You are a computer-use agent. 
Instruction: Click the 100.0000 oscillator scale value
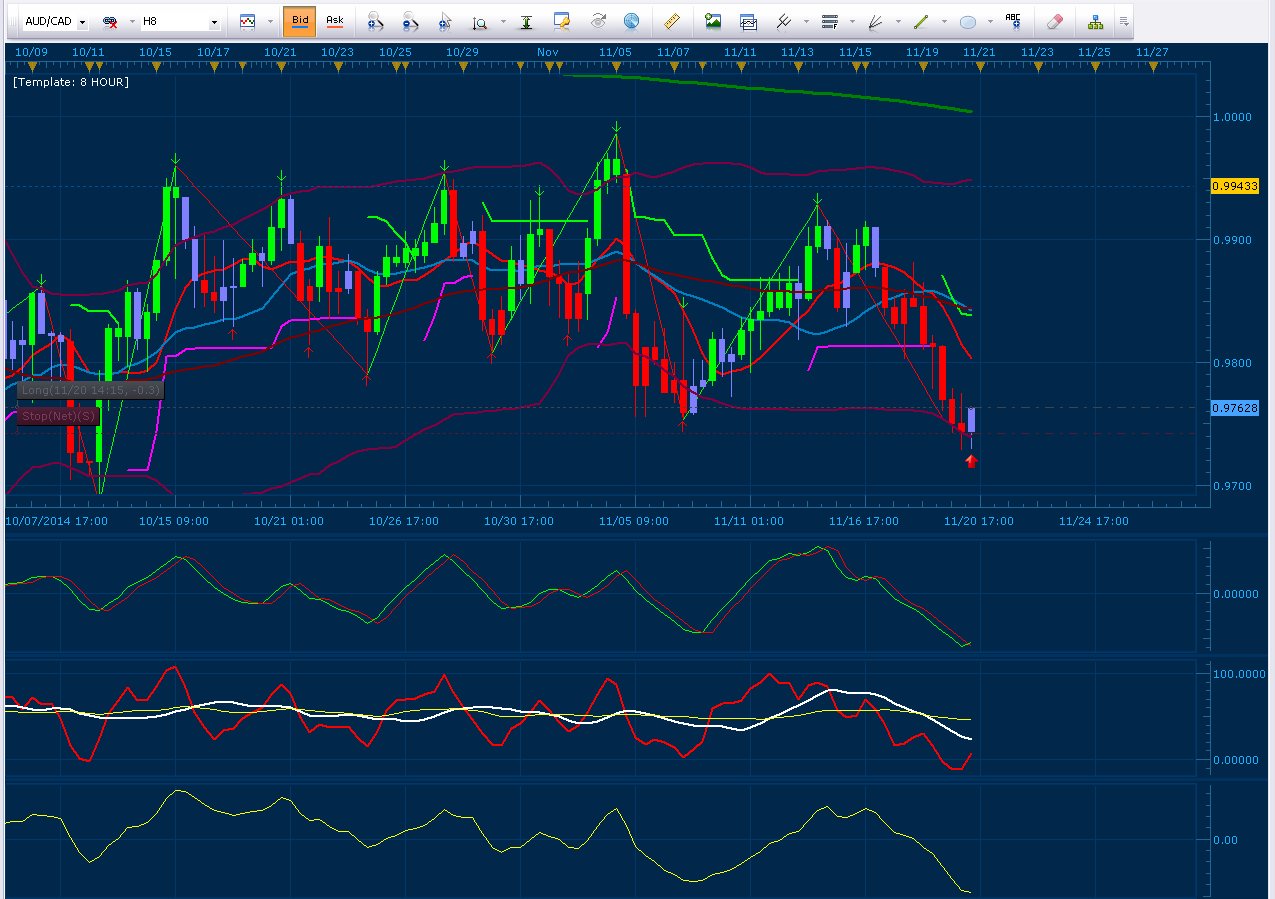click(x=1239, y=674)
